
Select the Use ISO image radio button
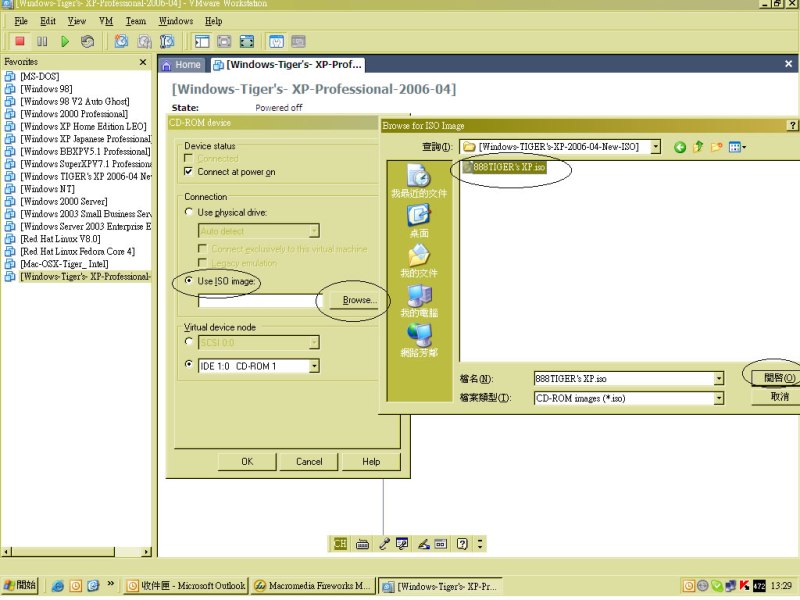pos(189,281)
